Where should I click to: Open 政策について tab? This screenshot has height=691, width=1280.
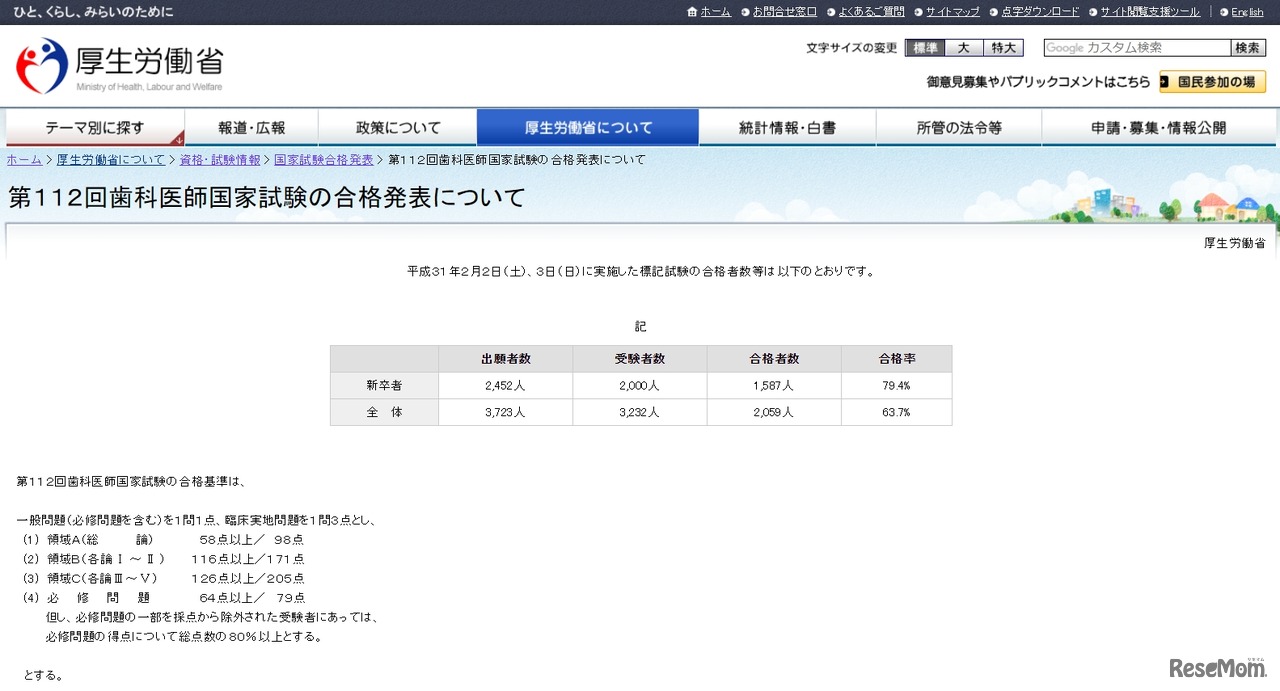coord(398,128)
